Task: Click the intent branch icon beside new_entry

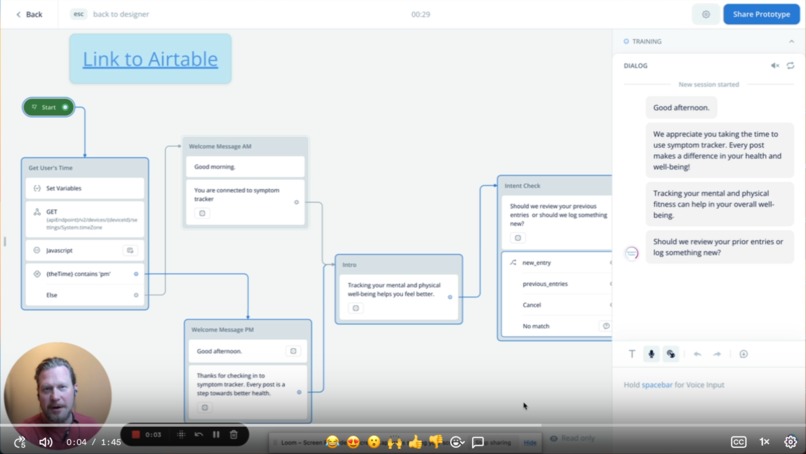Action: coord(513,263)
